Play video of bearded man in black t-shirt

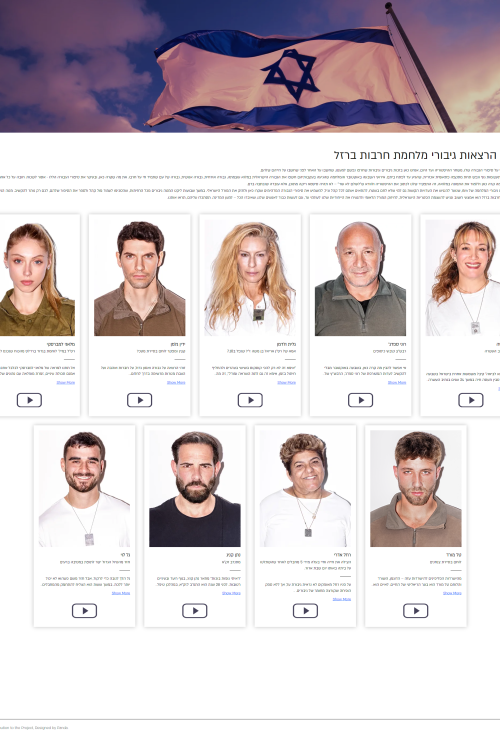(x=195, y=611)
